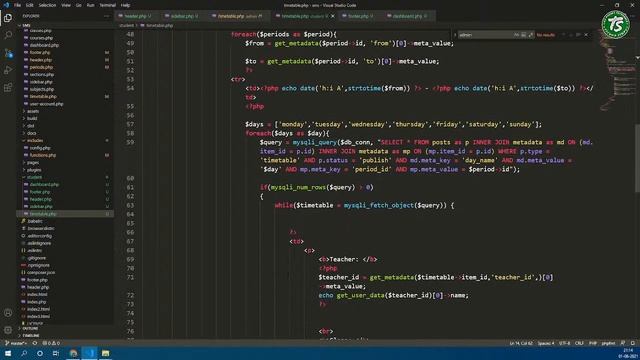This screenshot has width=640, height=360.
Task: Select the PHP language mode in status bar
Action: [593, 343]
